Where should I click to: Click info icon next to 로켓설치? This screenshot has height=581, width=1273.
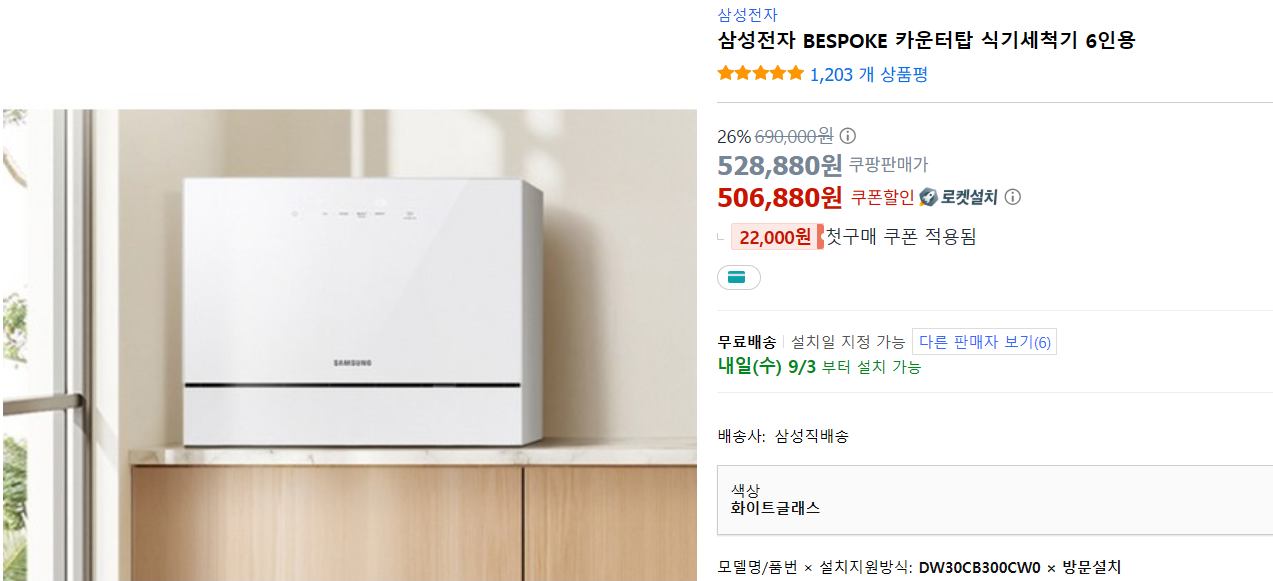[x=1012, y=197]
